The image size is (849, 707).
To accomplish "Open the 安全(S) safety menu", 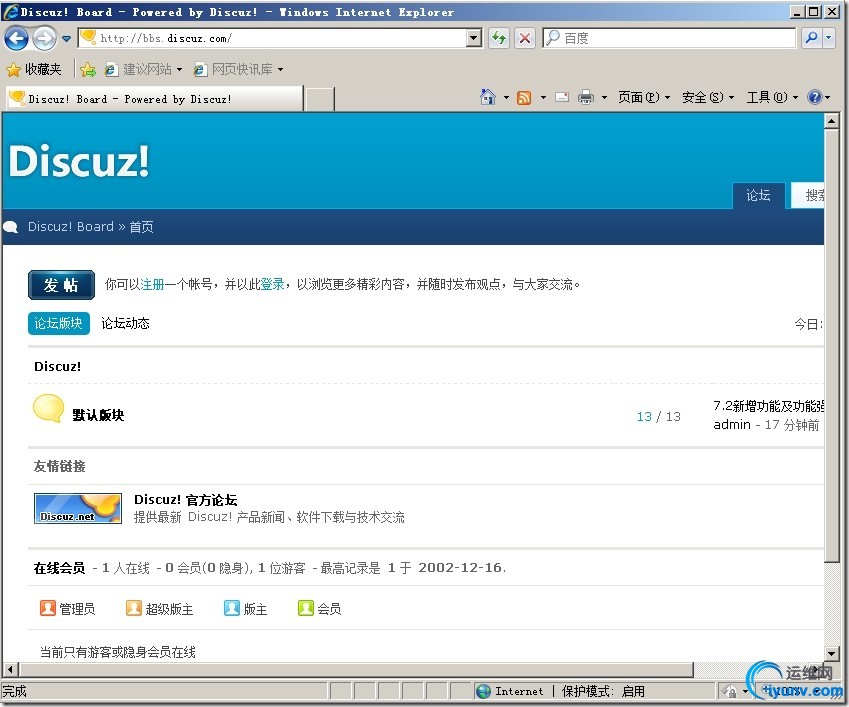I will (x=708, y=97).
